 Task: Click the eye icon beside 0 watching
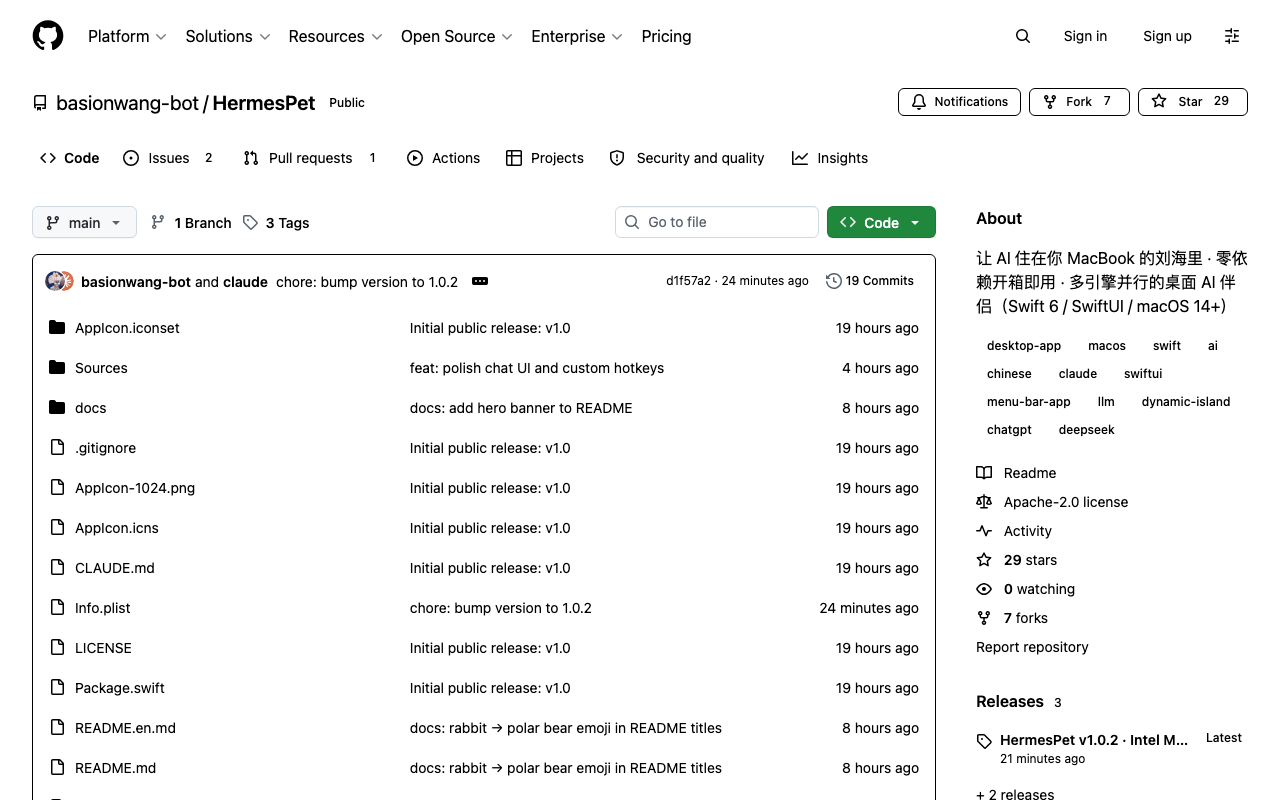click(984, 589)
